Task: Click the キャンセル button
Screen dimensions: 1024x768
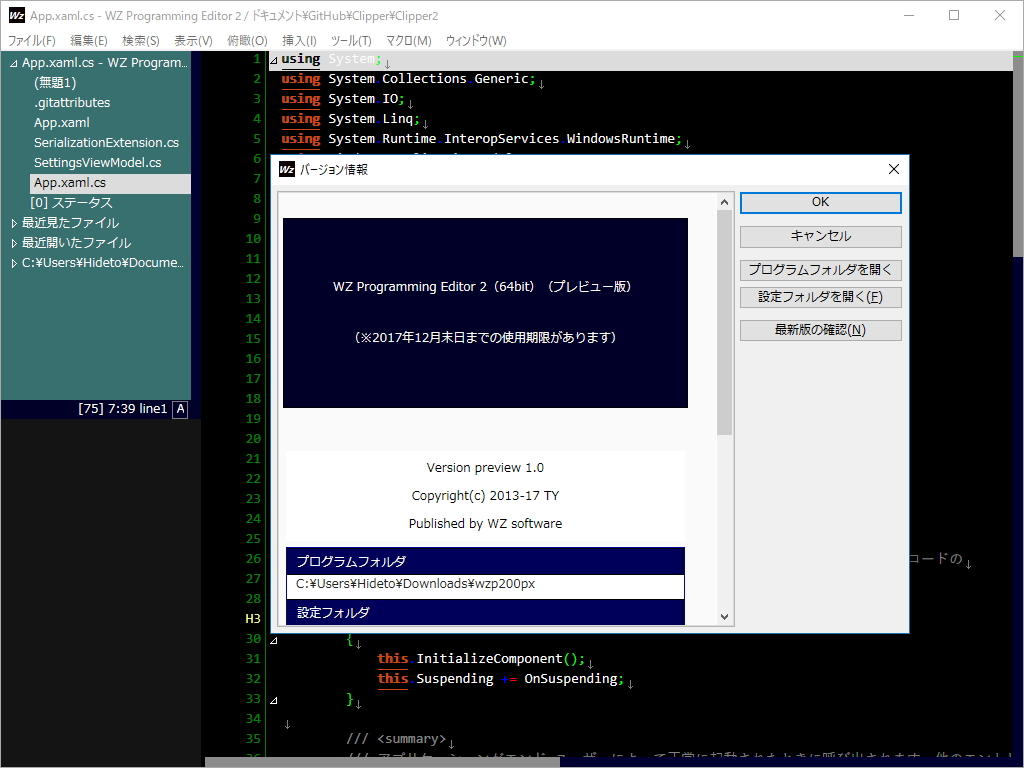Action: tap(820, 236)
